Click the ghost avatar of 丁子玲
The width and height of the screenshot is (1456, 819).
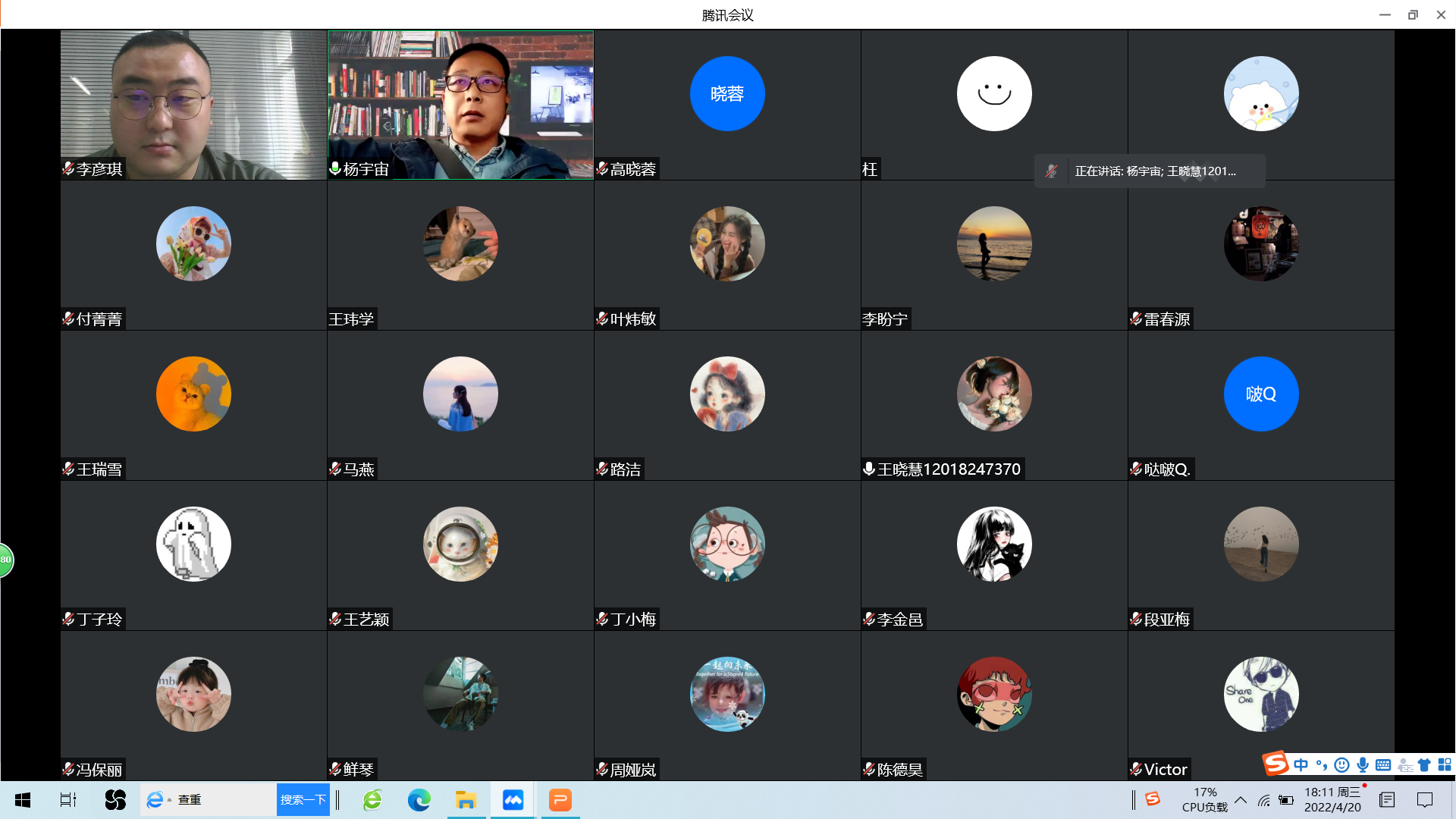coord(193,544)
